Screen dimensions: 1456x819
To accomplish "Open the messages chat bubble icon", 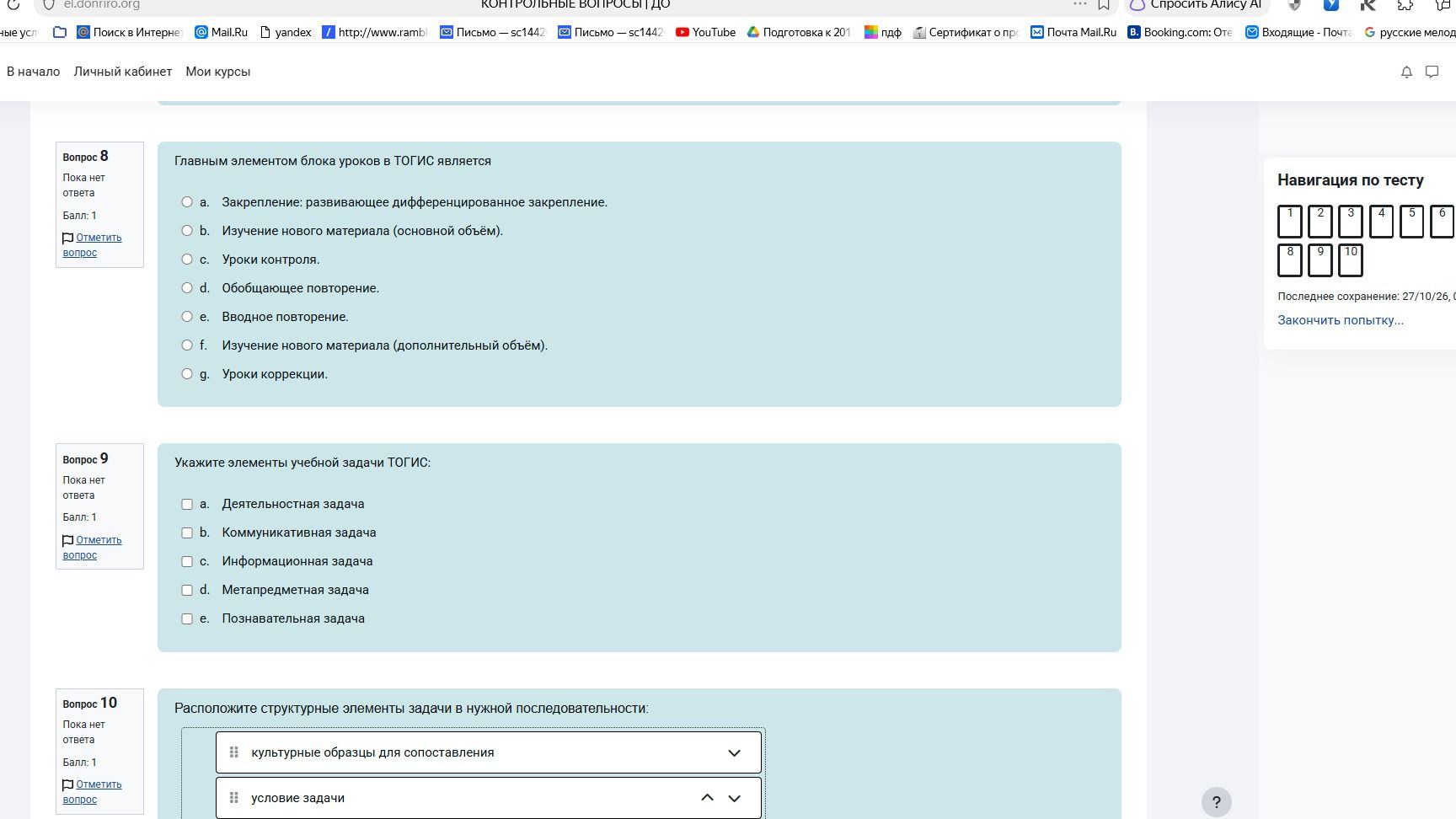I will [x=1432, y=72].
